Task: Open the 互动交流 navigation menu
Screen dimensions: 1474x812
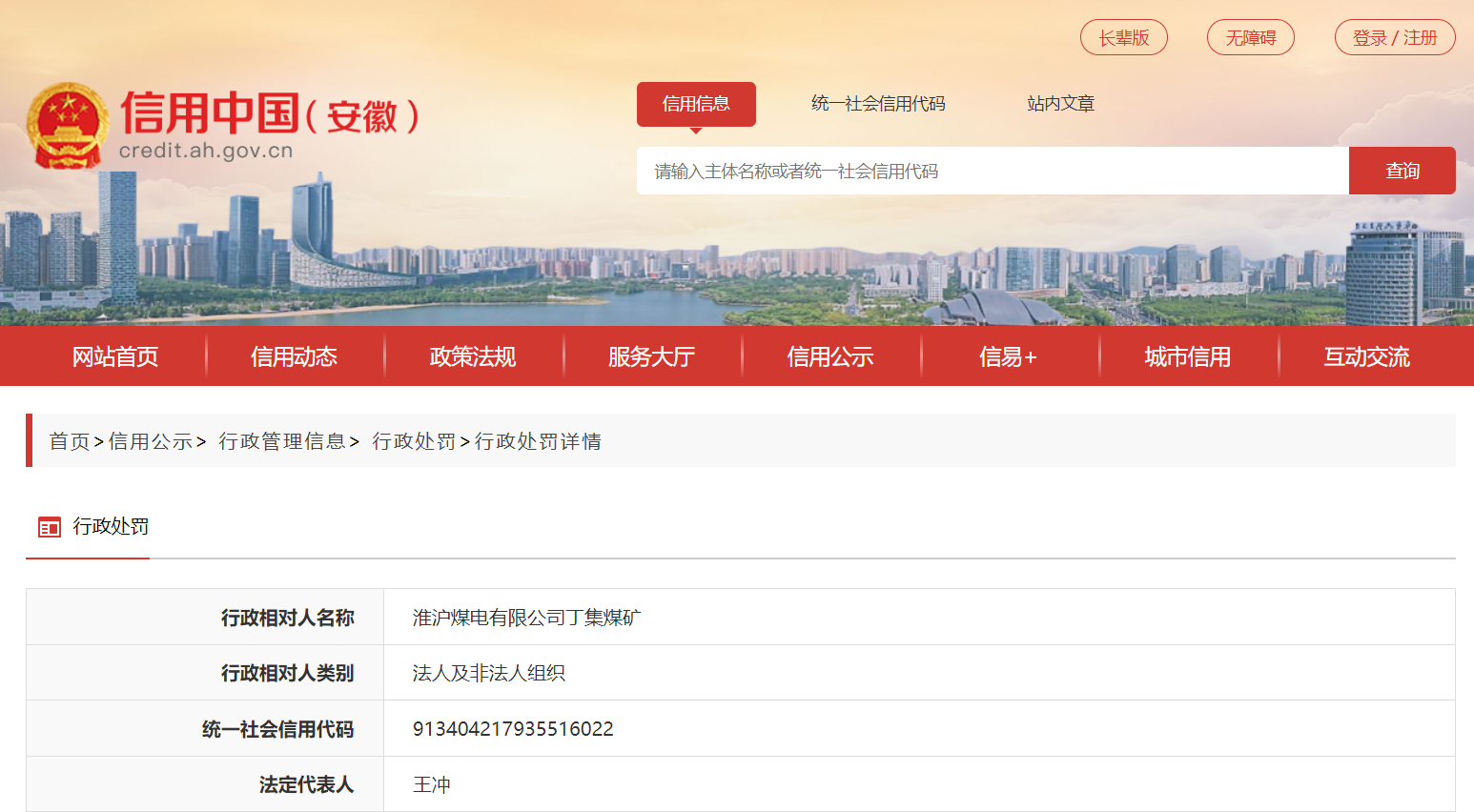Action: click(1366, 356)
